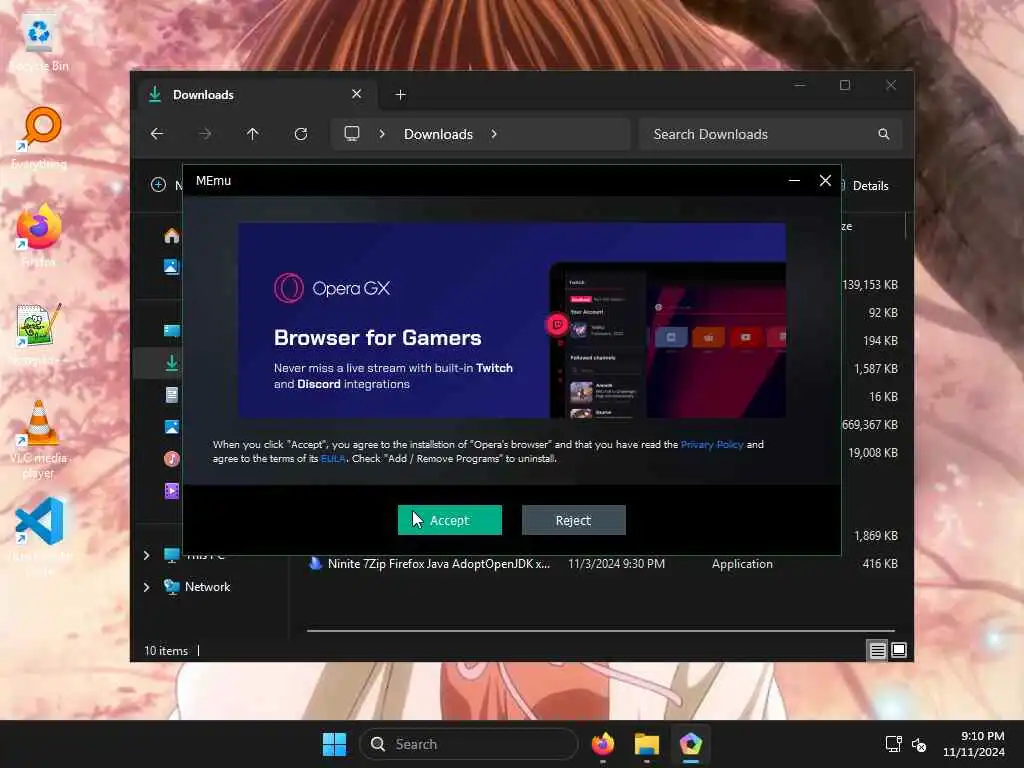Image resolution: width=1024 pixels, height=768 pixels.
Task: Refresh the Downloads folder view
Action: (301, 134)
